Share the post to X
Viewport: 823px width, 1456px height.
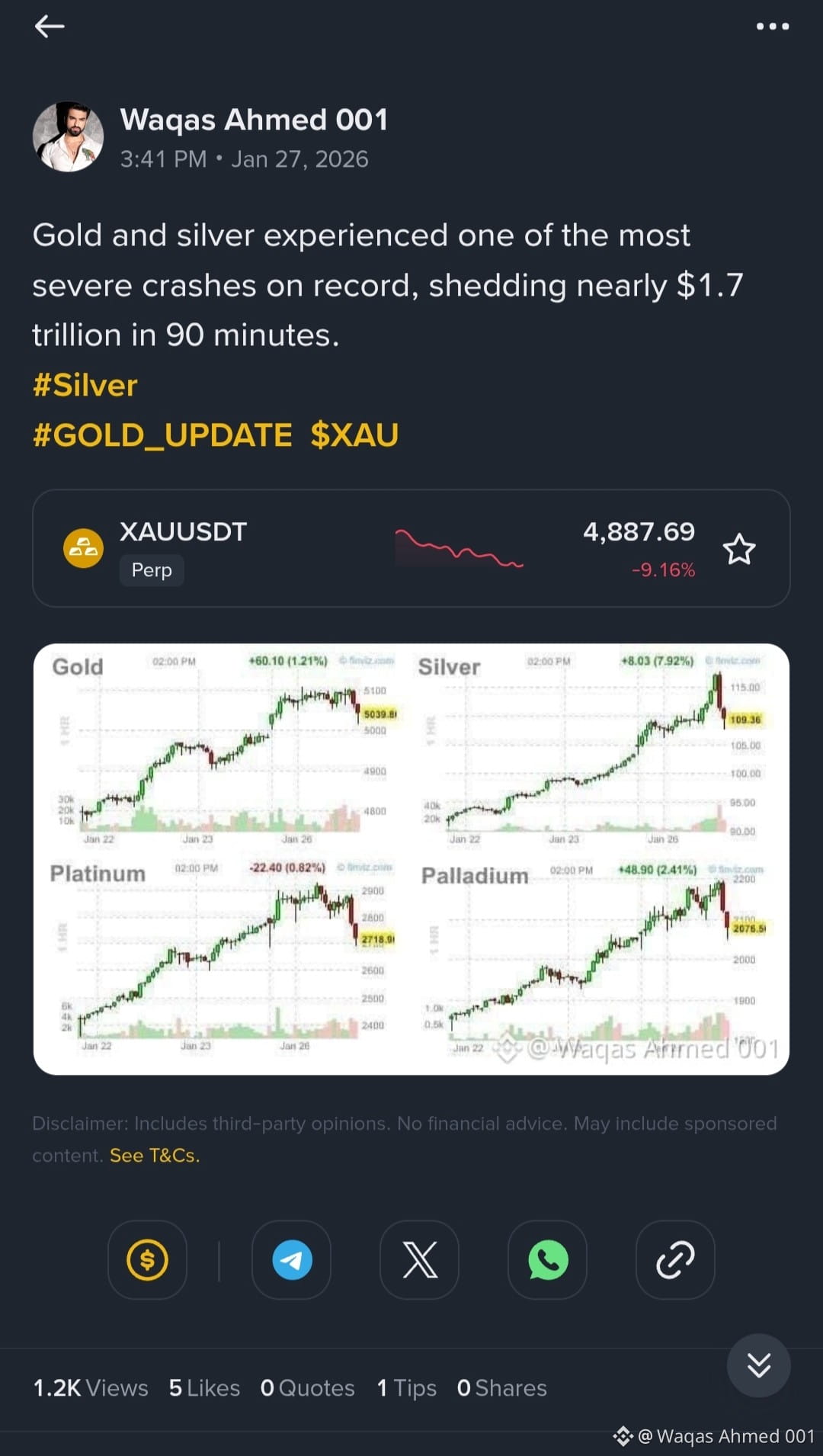tap(420, 1259)
